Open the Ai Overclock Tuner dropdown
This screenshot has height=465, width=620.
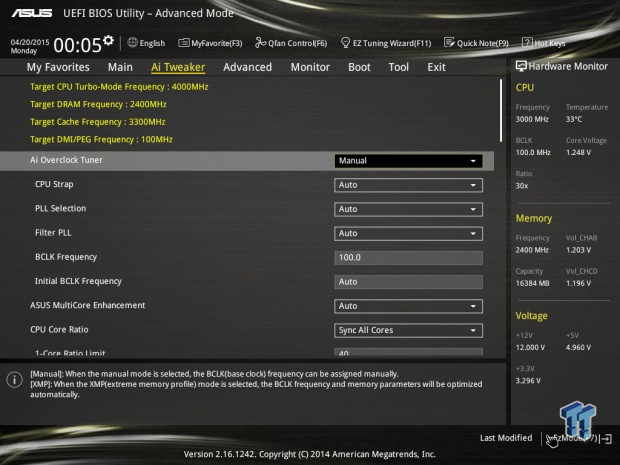408,161
